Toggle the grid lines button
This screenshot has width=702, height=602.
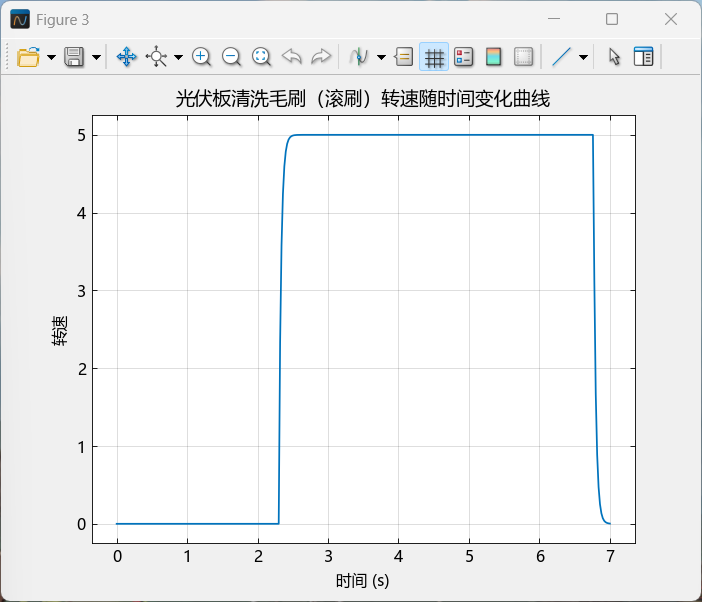(434, 57)
